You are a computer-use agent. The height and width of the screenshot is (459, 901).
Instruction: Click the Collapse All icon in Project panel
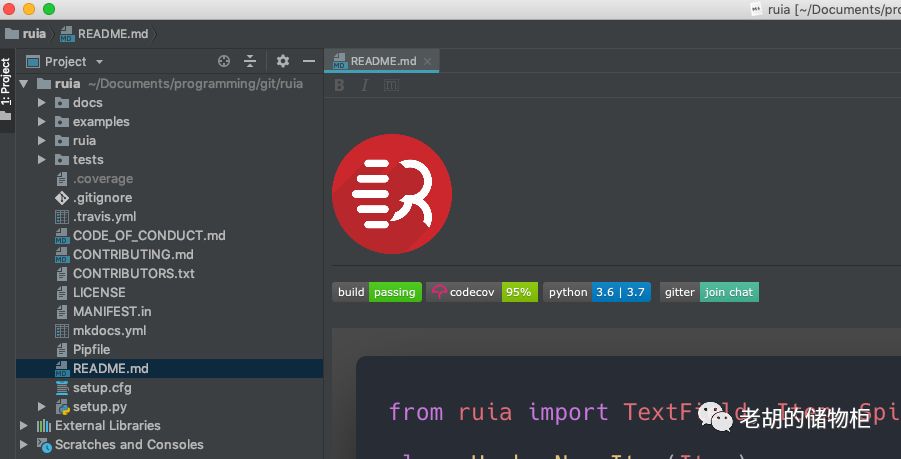click(250, 61)
